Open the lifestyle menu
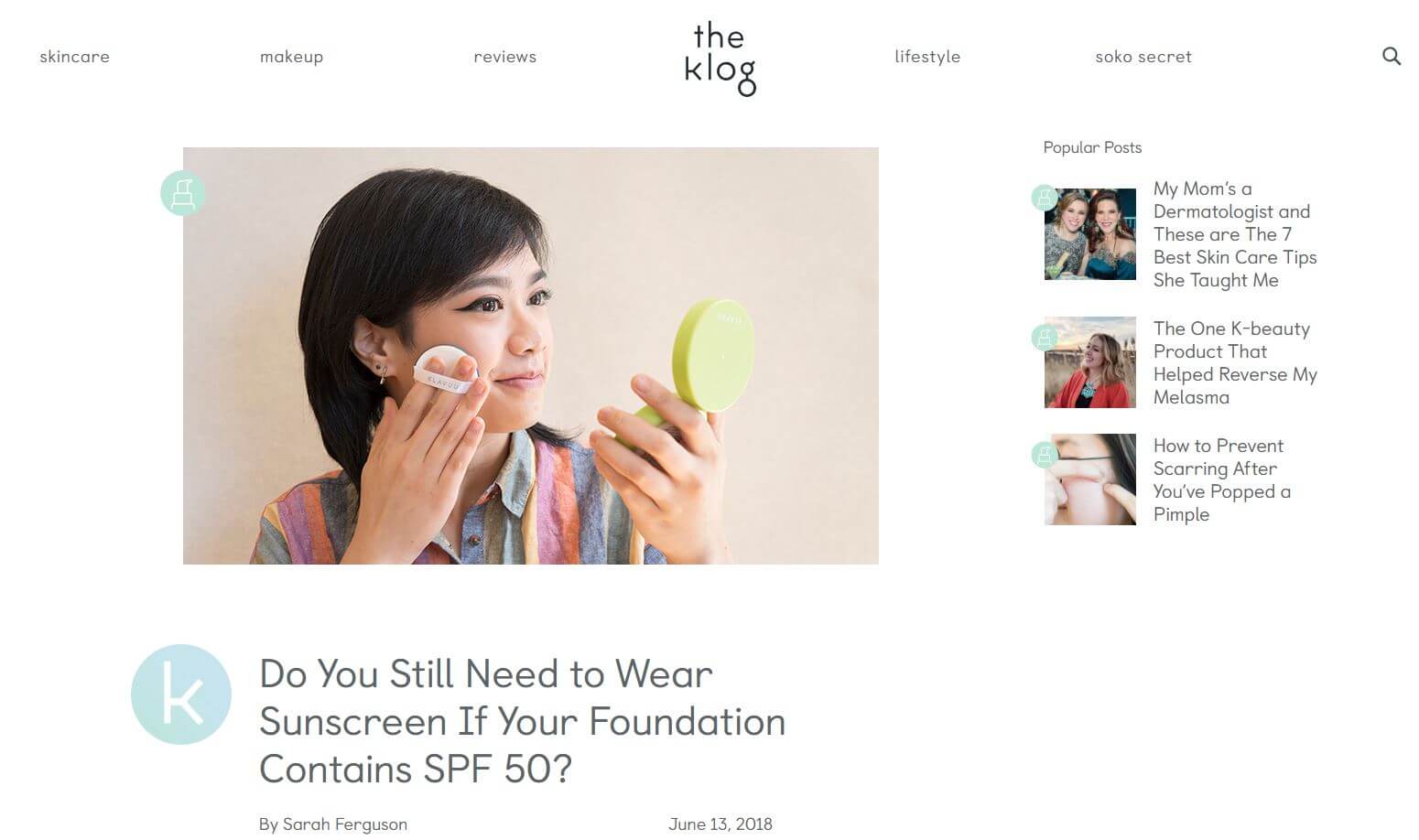Screen dimensions: 1419x840 (x=927, y=57)
